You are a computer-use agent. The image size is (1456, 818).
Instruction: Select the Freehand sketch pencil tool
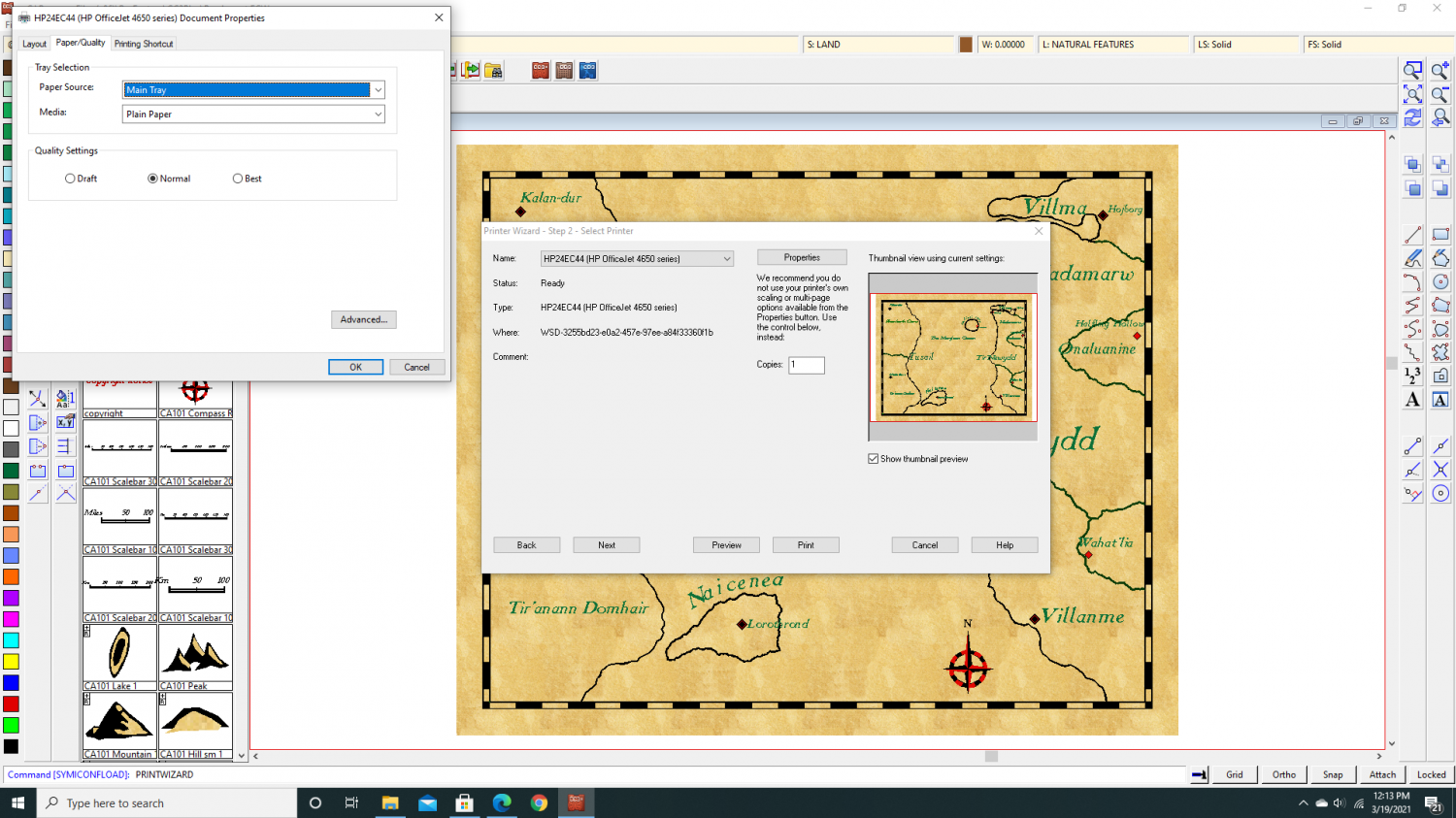pyautogui.click(x=1413, y=258)
